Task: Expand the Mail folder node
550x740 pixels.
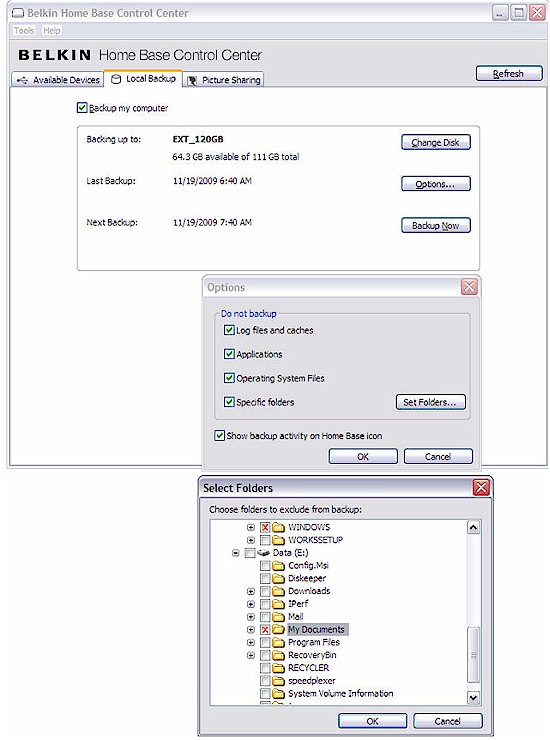Action: (x=251, y=617)
